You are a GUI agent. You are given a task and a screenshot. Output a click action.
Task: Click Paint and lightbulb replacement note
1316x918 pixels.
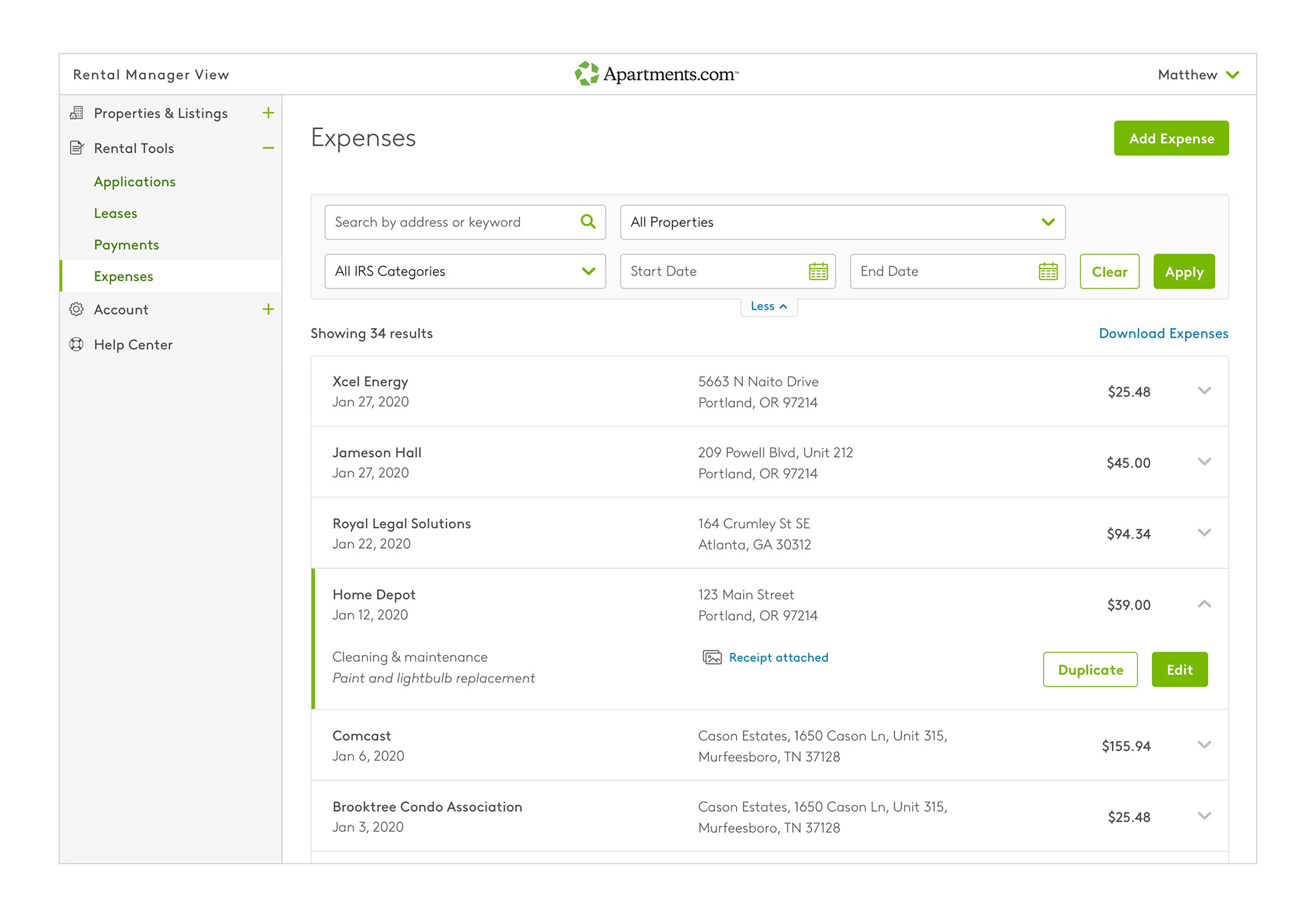(433, 678)
